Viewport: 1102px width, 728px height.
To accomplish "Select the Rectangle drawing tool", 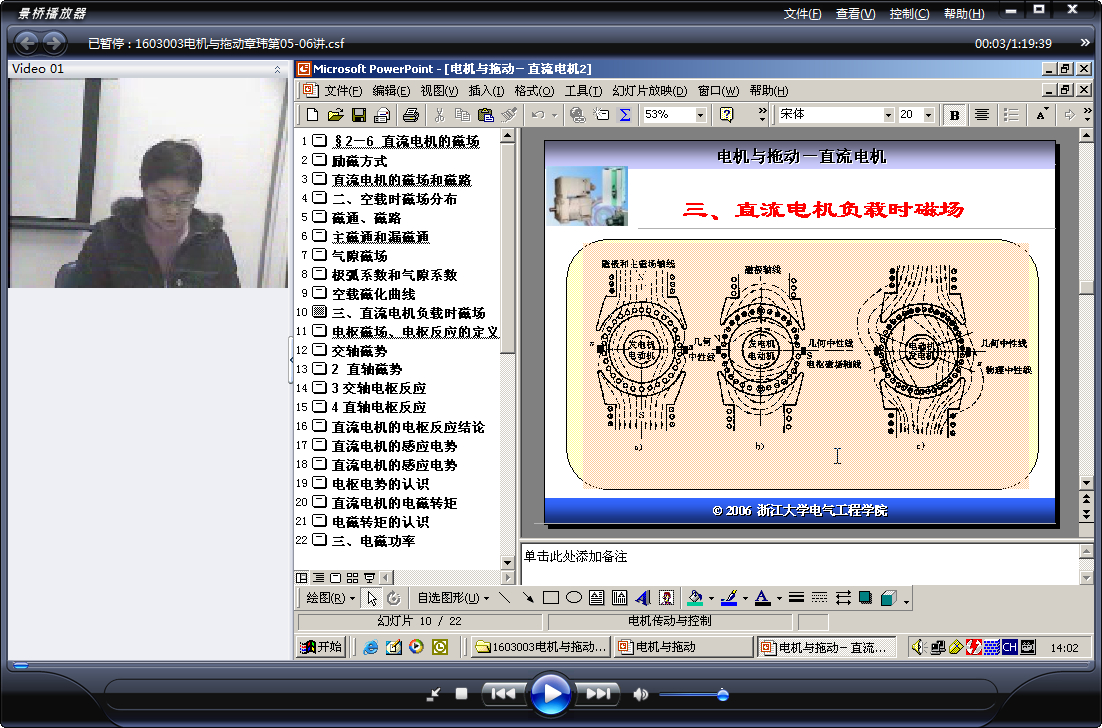I will [551, 598].
